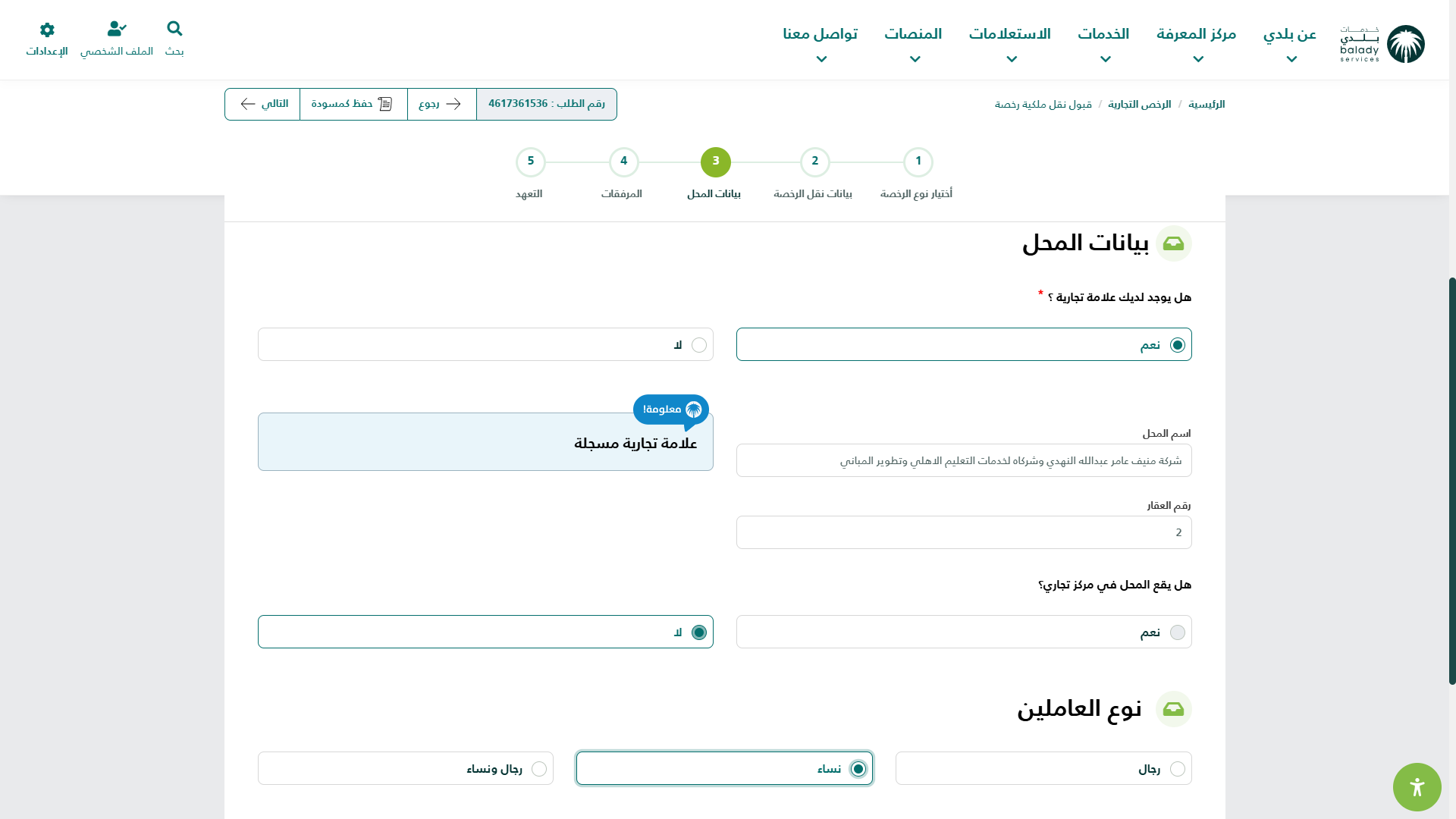Click the save as draft document icon

click(385, 104)
